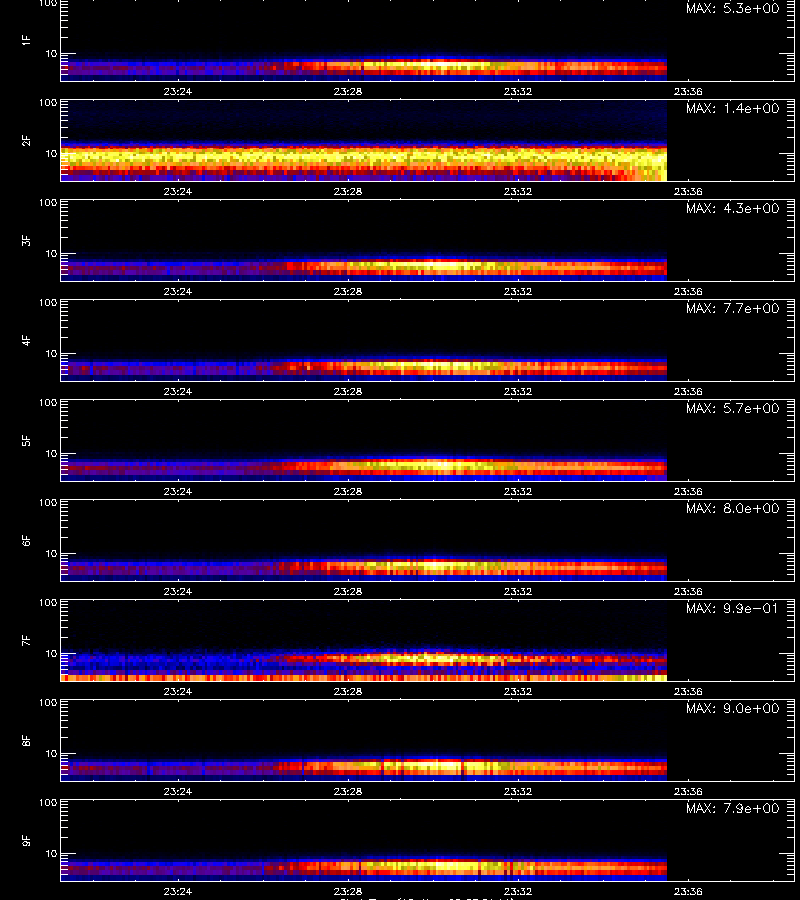Select the "MAX: 8.0e+00" annotation
This screenshot has width=800, height=900.
coord(732,508)
